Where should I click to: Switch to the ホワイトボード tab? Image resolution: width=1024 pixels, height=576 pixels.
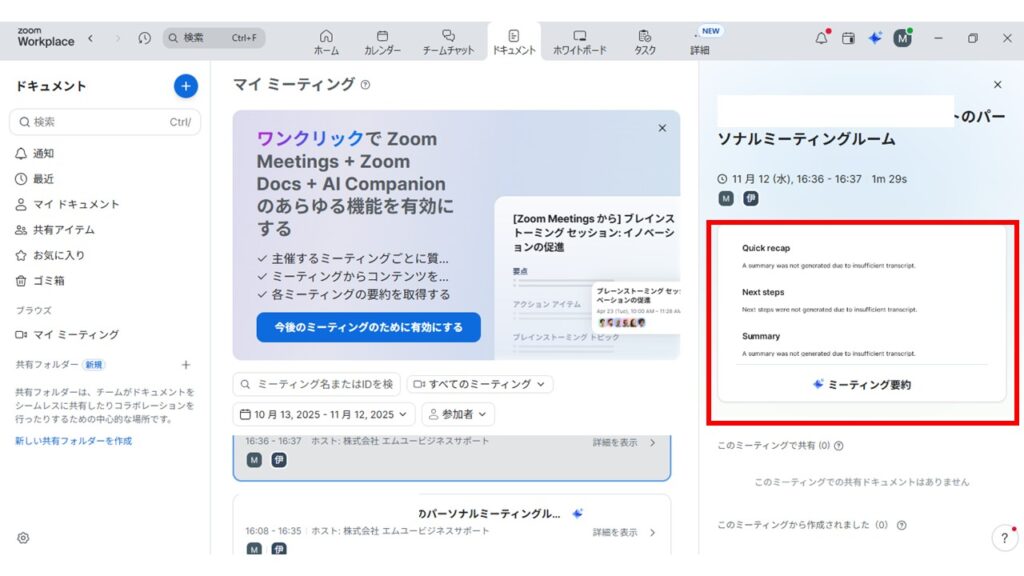[579, 41]
